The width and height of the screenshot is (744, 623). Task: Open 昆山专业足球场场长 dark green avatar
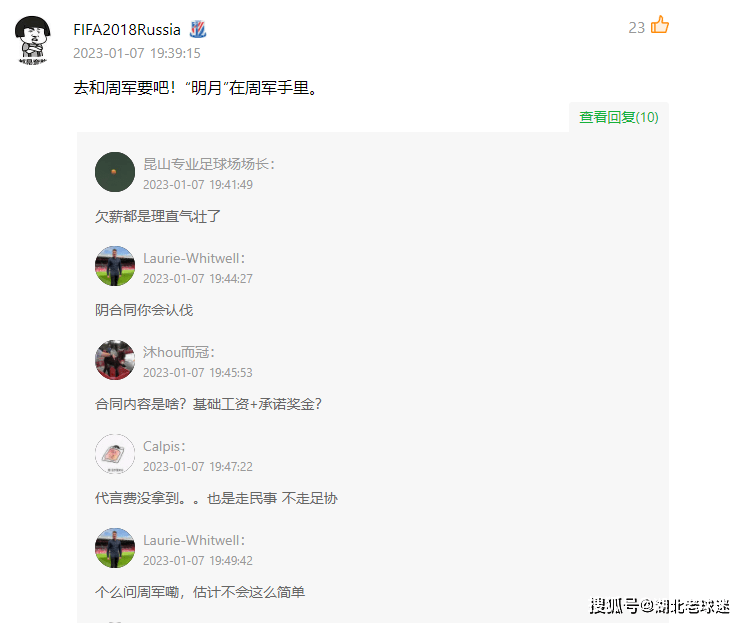click(115, 172)
